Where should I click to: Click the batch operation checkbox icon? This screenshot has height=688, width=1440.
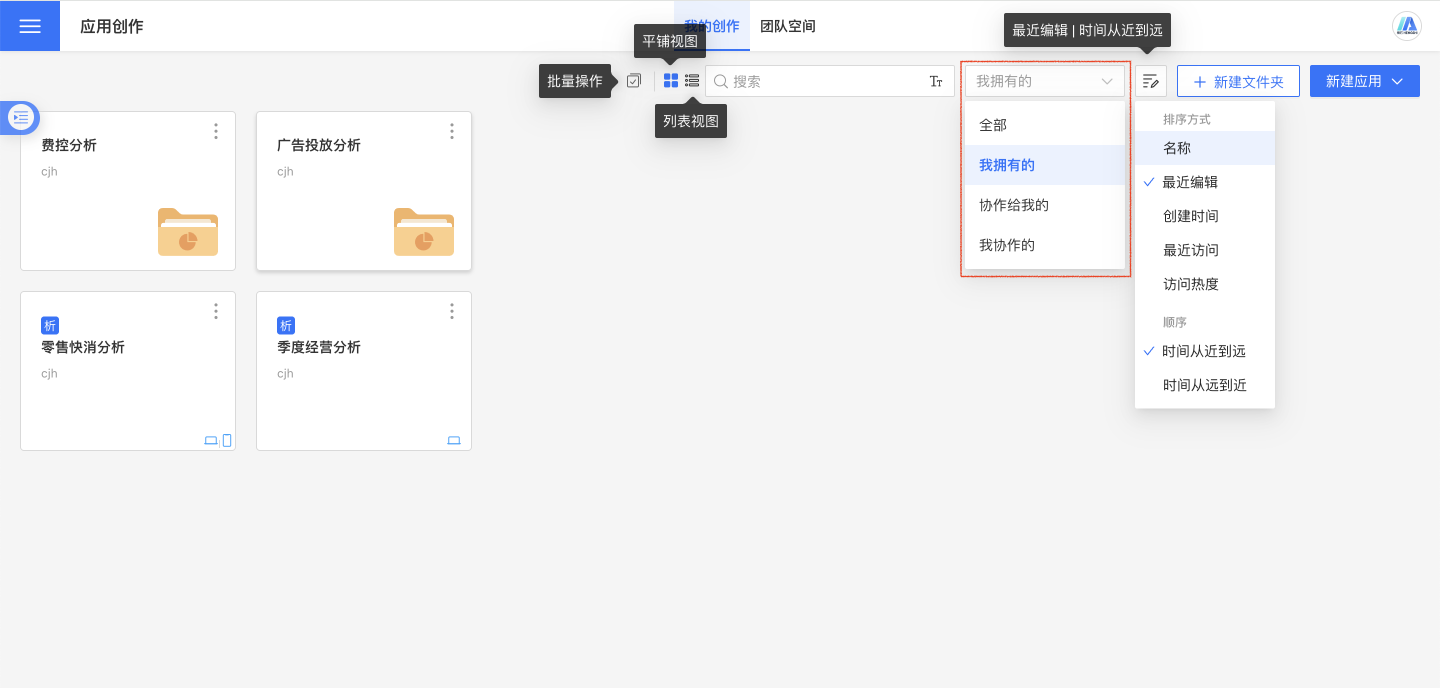coord(633,81)
